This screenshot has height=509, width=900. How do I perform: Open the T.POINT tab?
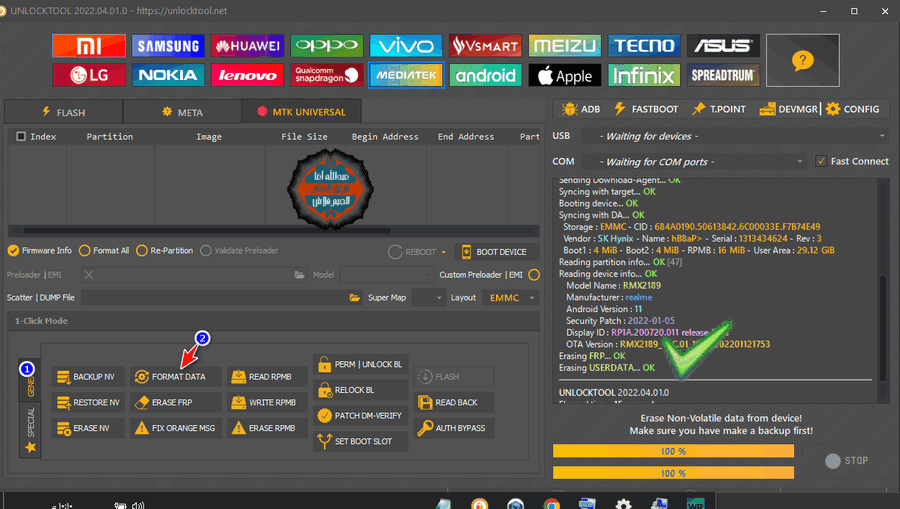(x=719, y=109)
